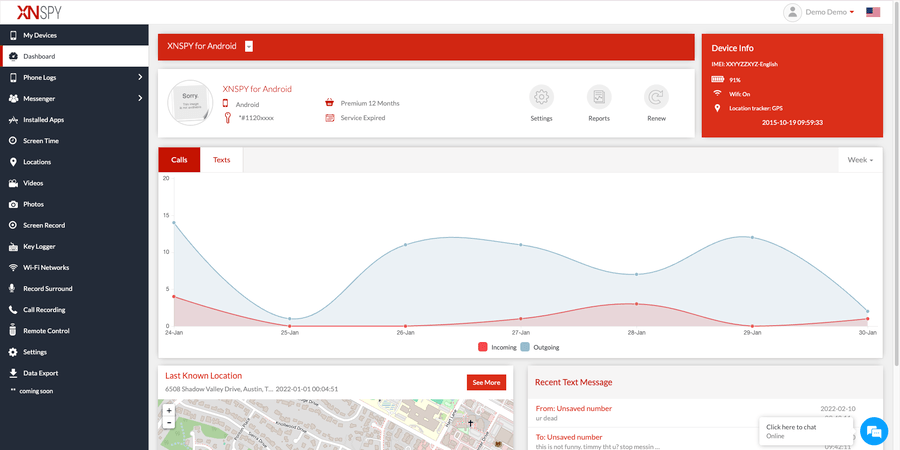
Task: Open Data Export in the sidebar
Action: pyautogui.click(x=75, y=373)
